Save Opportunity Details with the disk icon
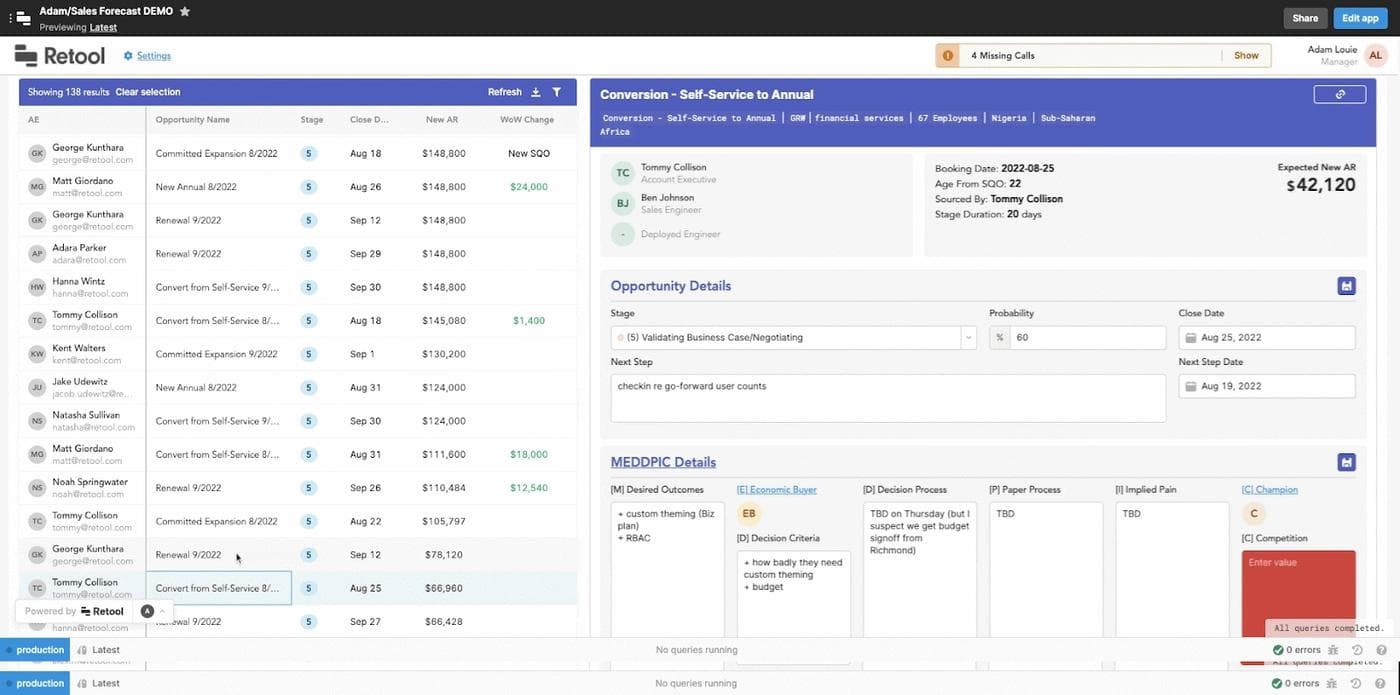This screenshot has height=695, width=1400. [1346, 286]
